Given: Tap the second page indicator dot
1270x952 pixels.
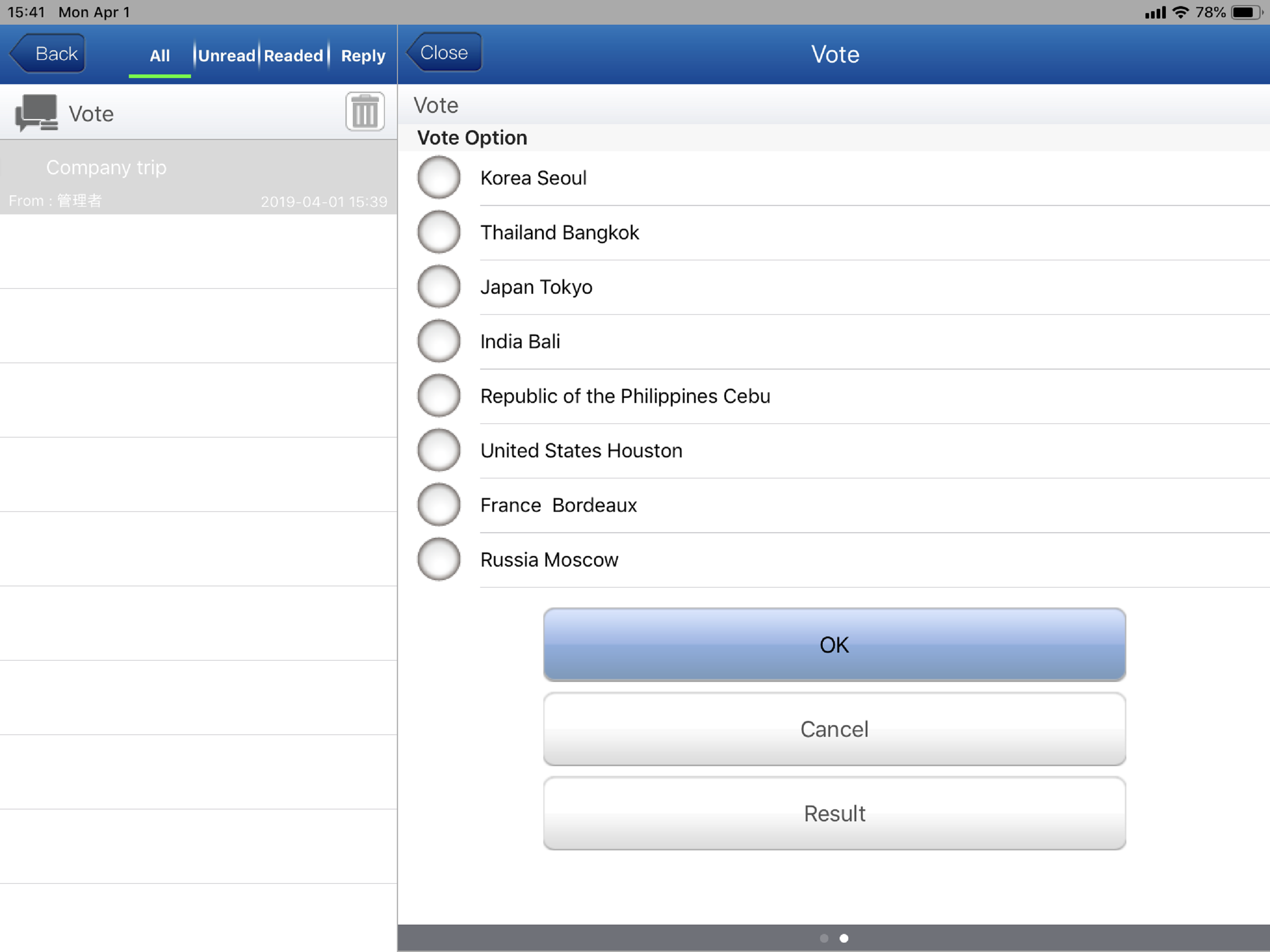Looking at the screenshot, I should click(844, 938).
